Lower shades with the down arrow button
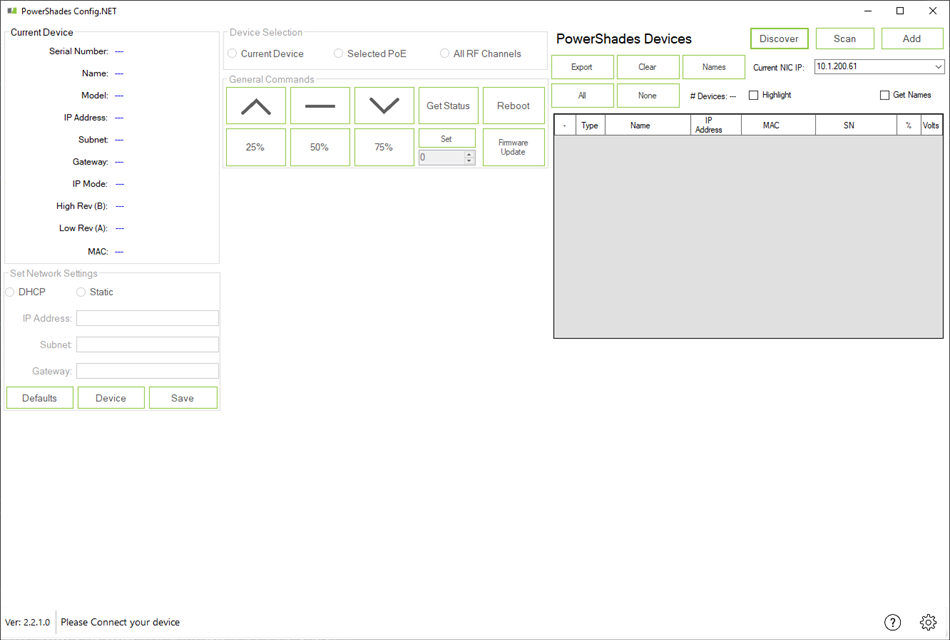The height and width of the screenshot is (640, 950). (x=384, y=105)
